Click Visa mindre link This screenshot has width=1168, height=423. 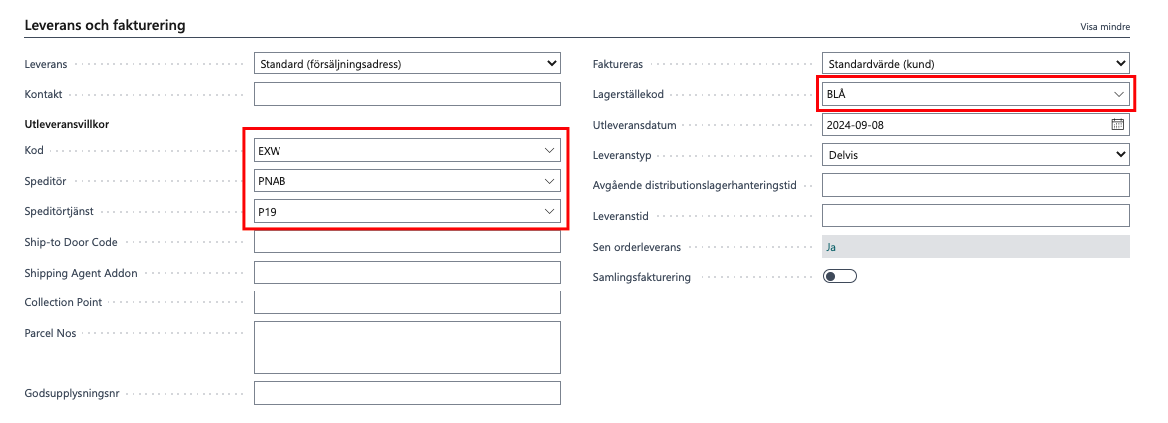point(1104,27)
